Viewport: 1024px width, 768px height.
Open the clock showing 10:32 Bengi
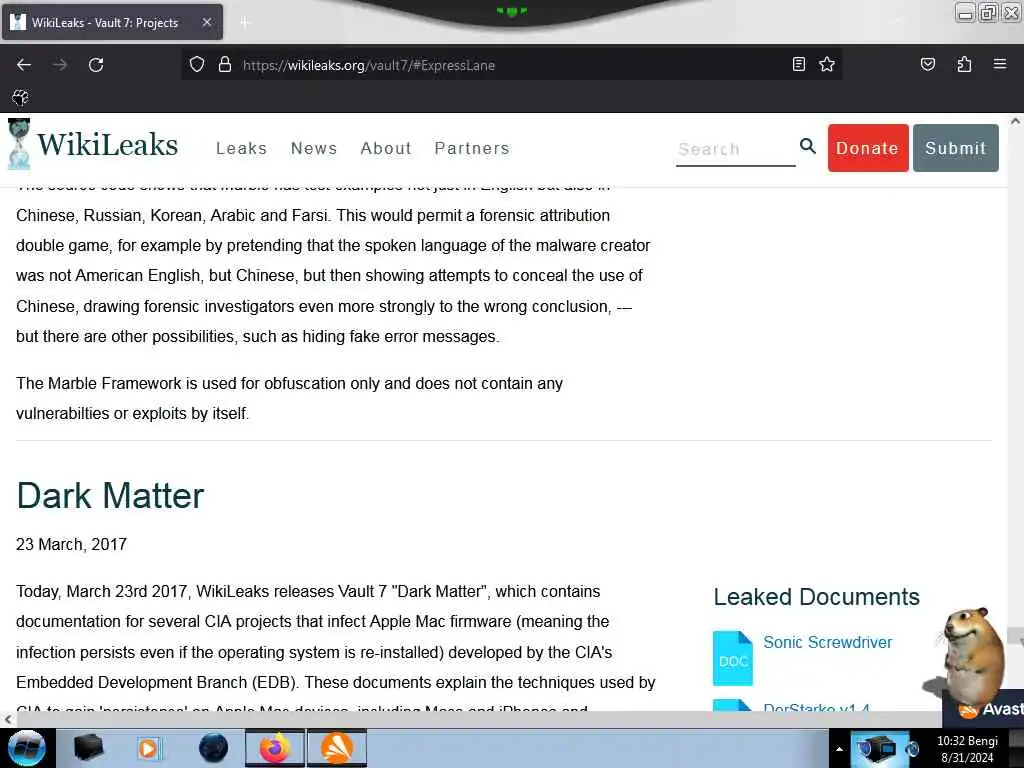[x=967, y=749]
